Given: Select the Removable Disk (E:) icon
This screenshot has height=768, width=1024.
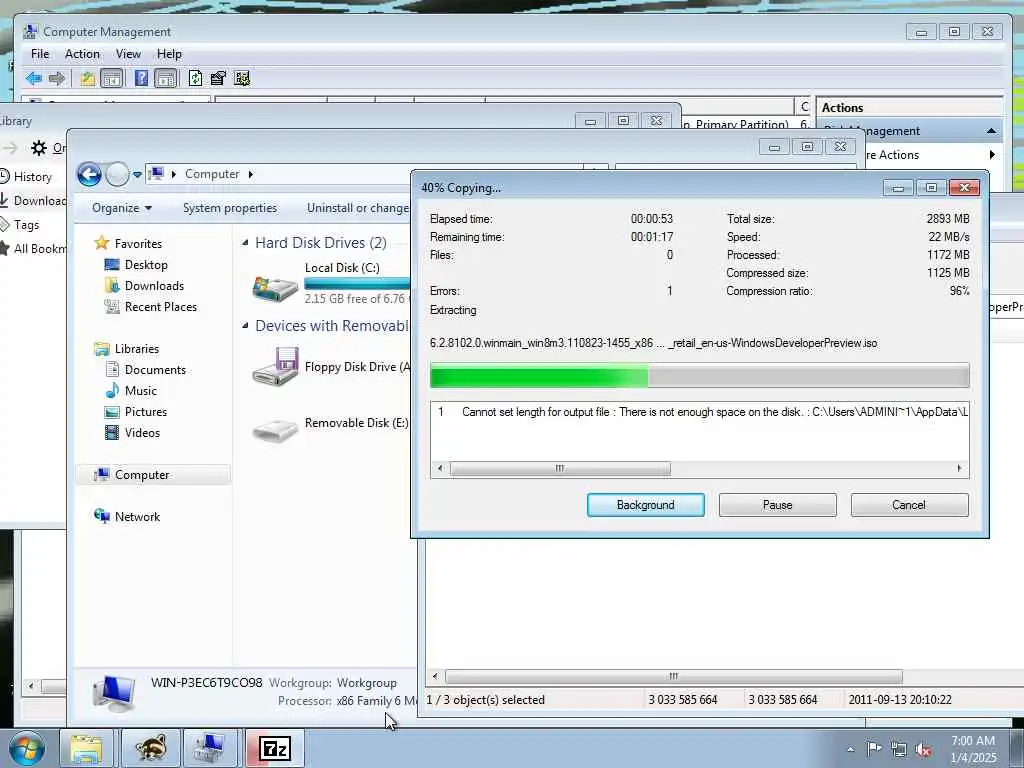Looking at the screenshot, I should 276,430.
